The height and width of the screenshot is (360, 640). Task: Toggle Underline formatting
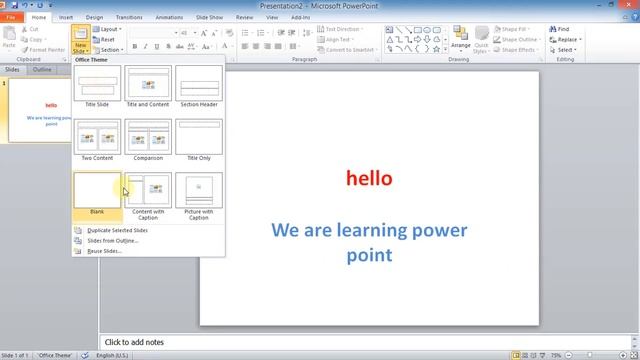157,47
